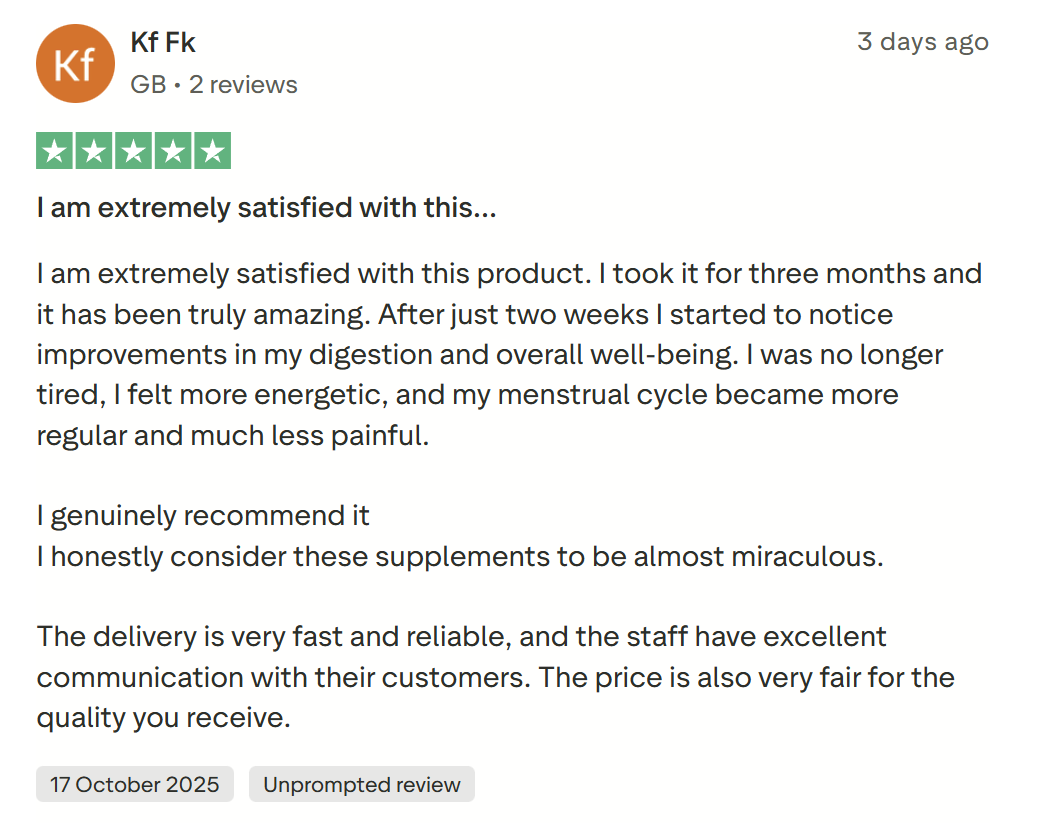1046x823 pixels.
Task: Click the fourth green rating star
Action: click(x=172, y=151)
